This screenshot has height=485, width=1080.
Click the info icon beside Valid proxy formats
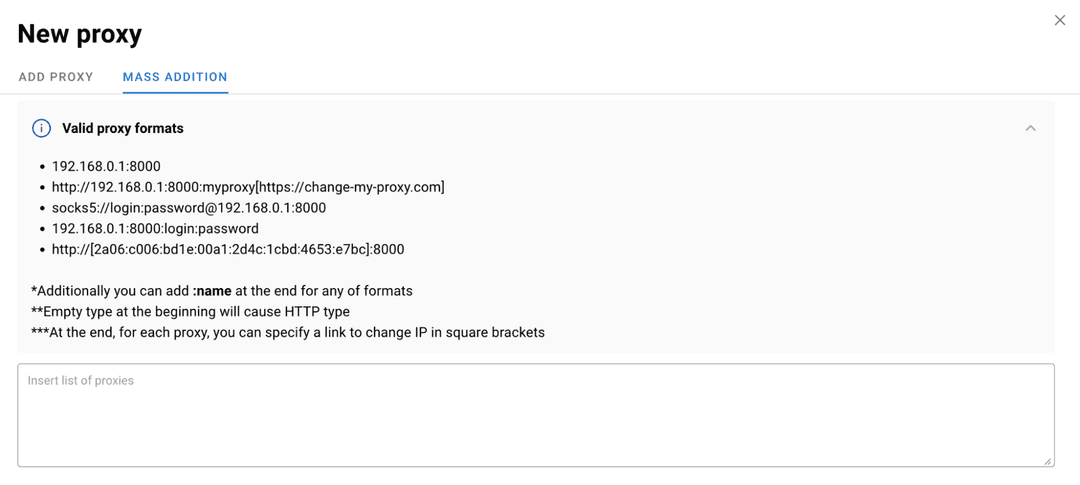coord(41,128)
